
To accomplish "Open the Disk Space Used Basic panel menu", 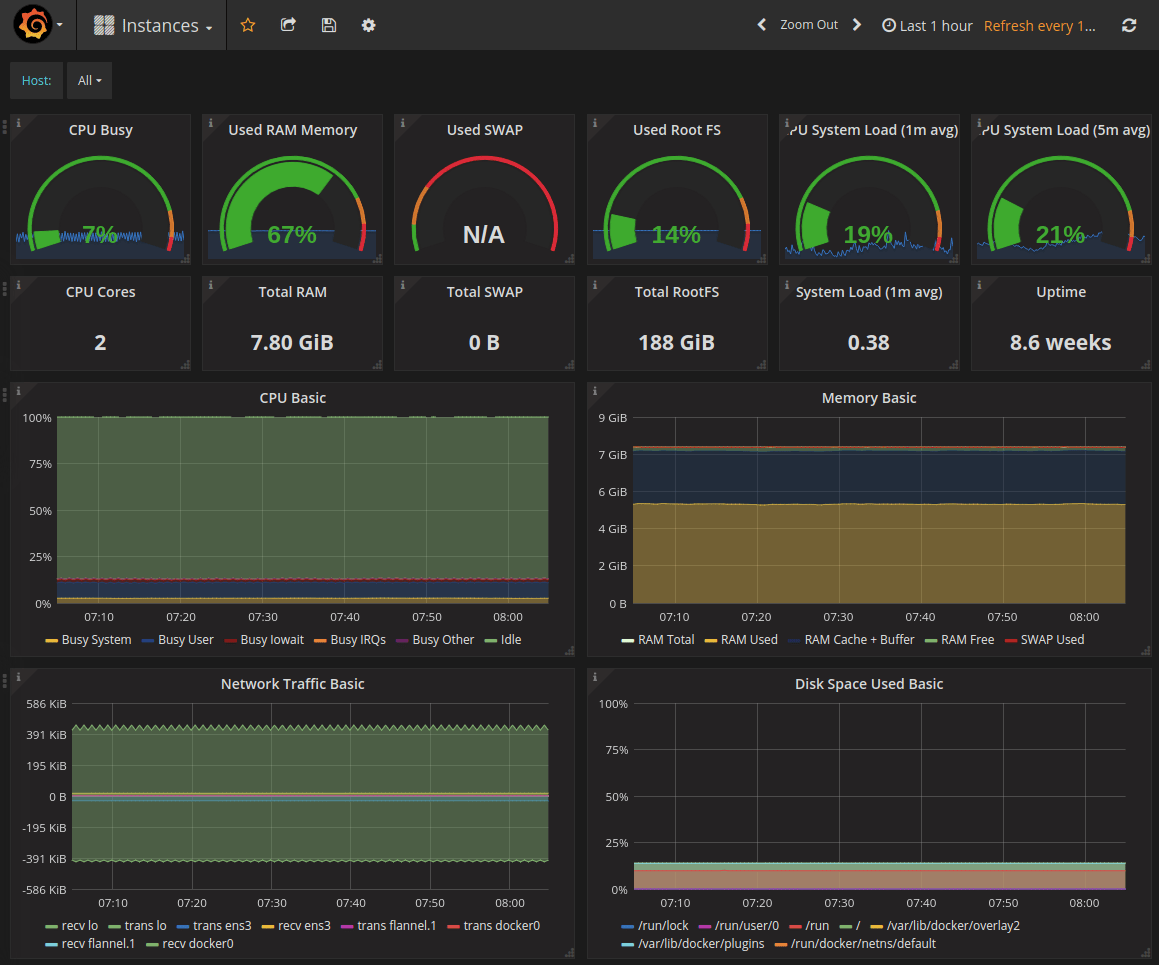I will [869, 684].
